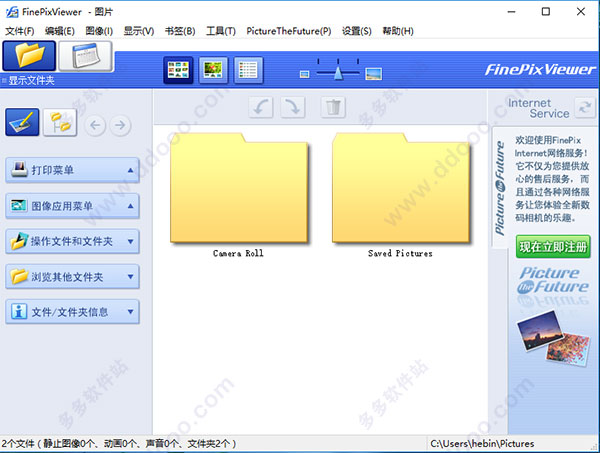Click the 操作文件和文件夹 label
This screenshot has height=453, width=600.
(72, 241)
